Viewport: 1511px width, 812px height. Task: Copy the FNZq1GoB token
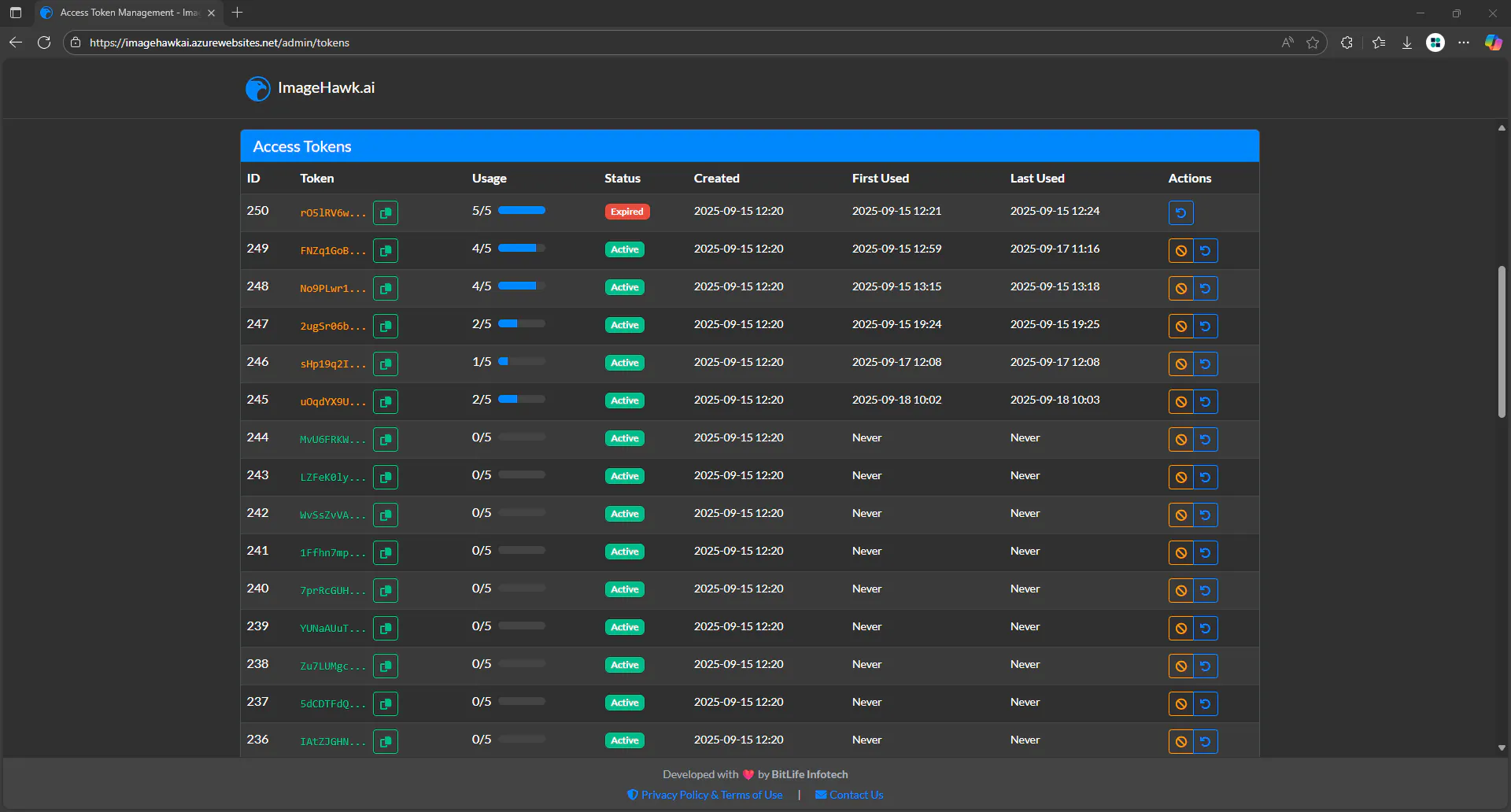pyautogui.click(x=386, y=250)
